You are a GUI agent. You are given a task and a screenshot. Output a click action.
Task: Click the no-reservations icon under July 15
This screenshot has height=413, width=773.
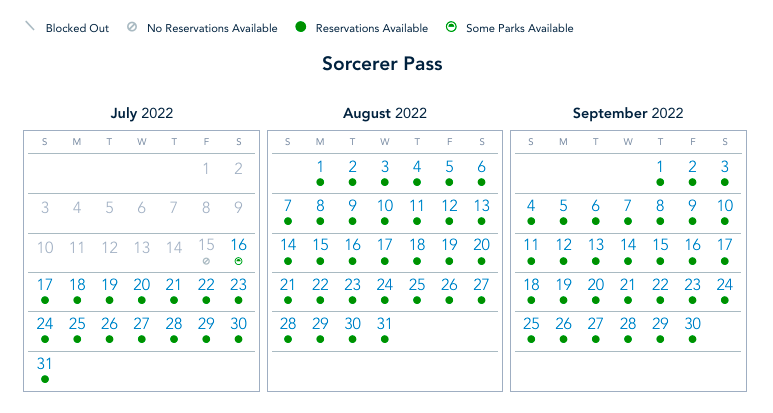pos(206,261)
